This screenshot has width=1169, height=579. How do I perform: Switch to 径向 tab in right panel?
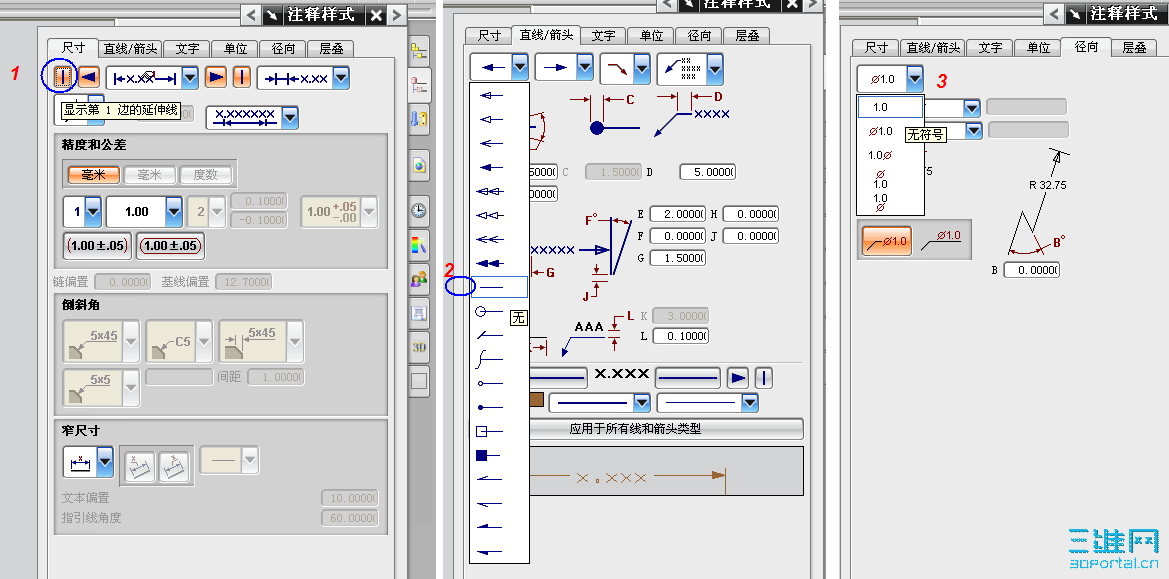pyautogui.click(x=1086, y=46)
